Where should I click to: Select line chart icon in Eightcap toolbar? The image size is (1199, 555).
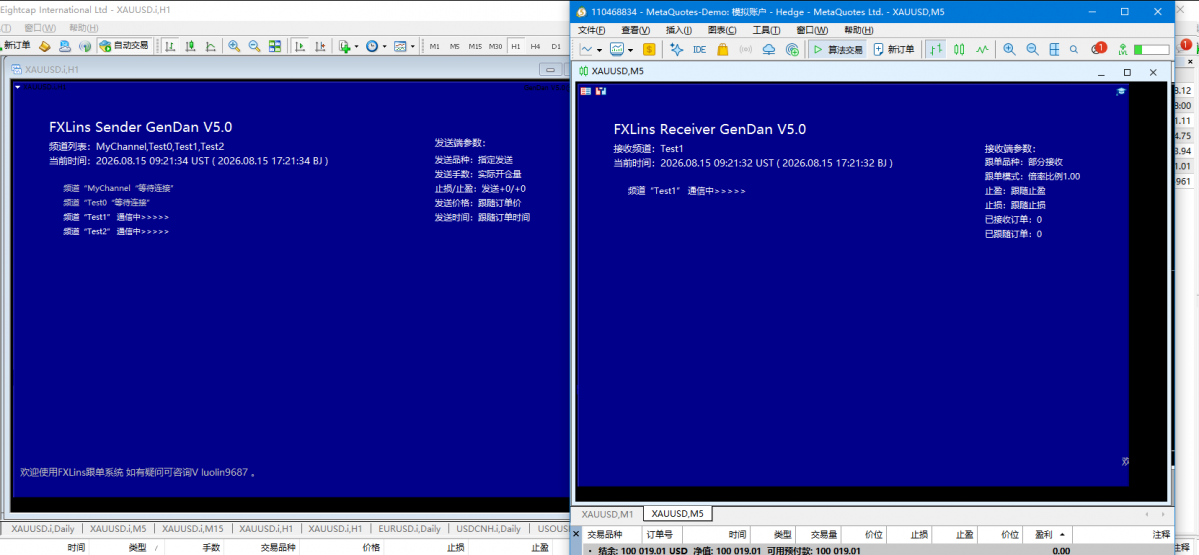coord(210,46)
